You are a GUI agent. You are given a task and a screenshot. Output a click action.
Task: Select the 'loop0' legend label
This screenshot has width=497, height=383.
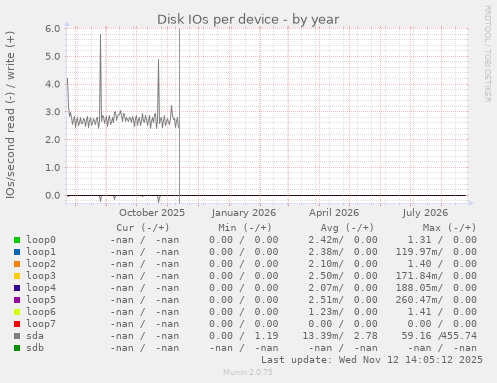tap(41, 240)
